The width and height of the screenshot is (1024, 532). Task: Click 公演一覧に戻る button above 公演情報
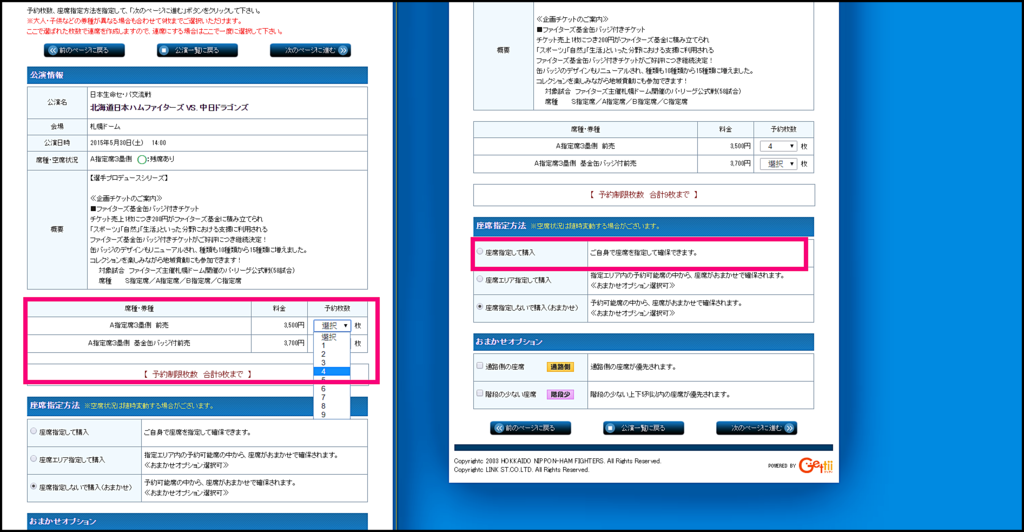pos(197,50)
